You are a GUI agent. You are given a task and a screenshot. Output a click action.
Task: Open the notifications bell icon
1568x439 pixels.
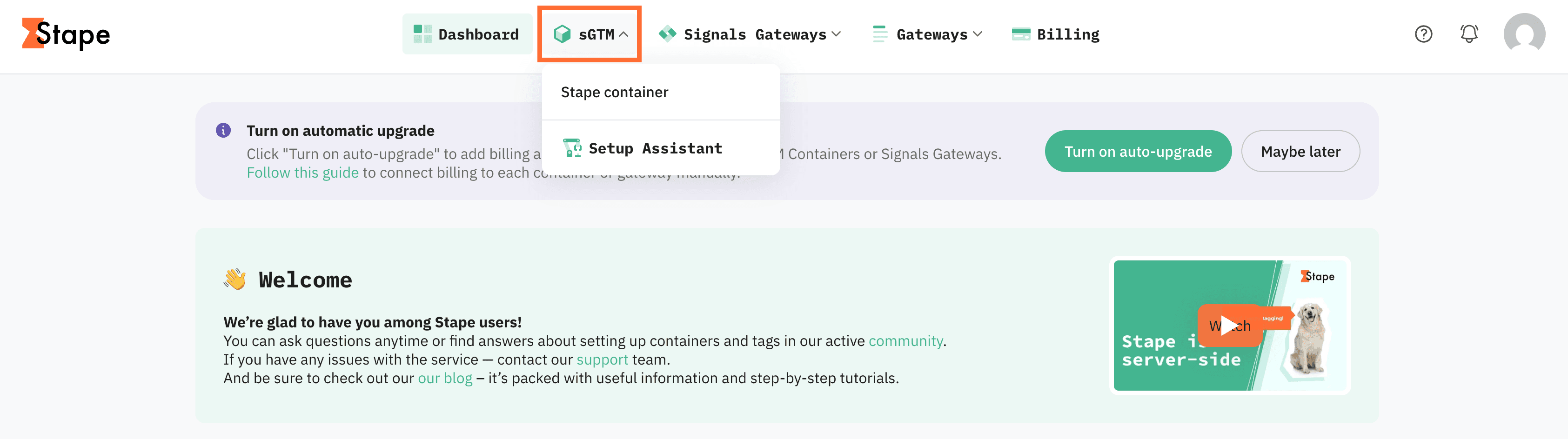pos(1469,34)
